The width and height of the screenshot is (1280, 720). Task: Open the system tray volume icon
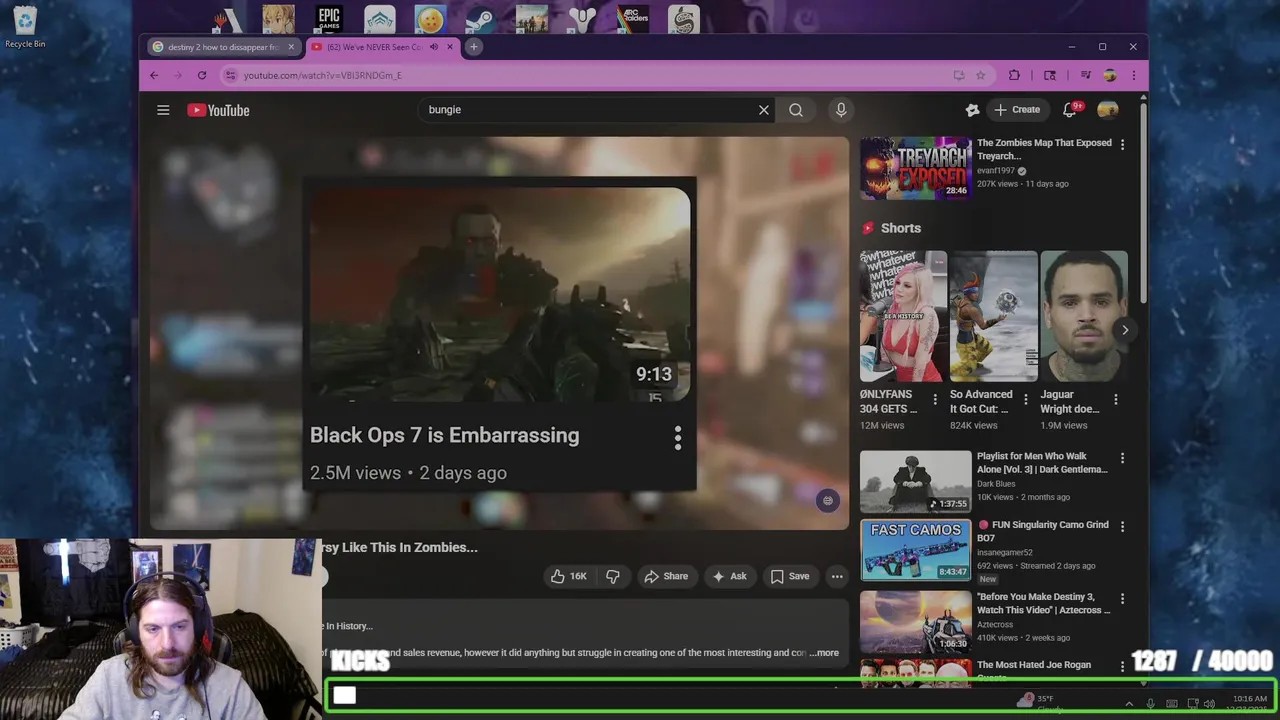1209,704
